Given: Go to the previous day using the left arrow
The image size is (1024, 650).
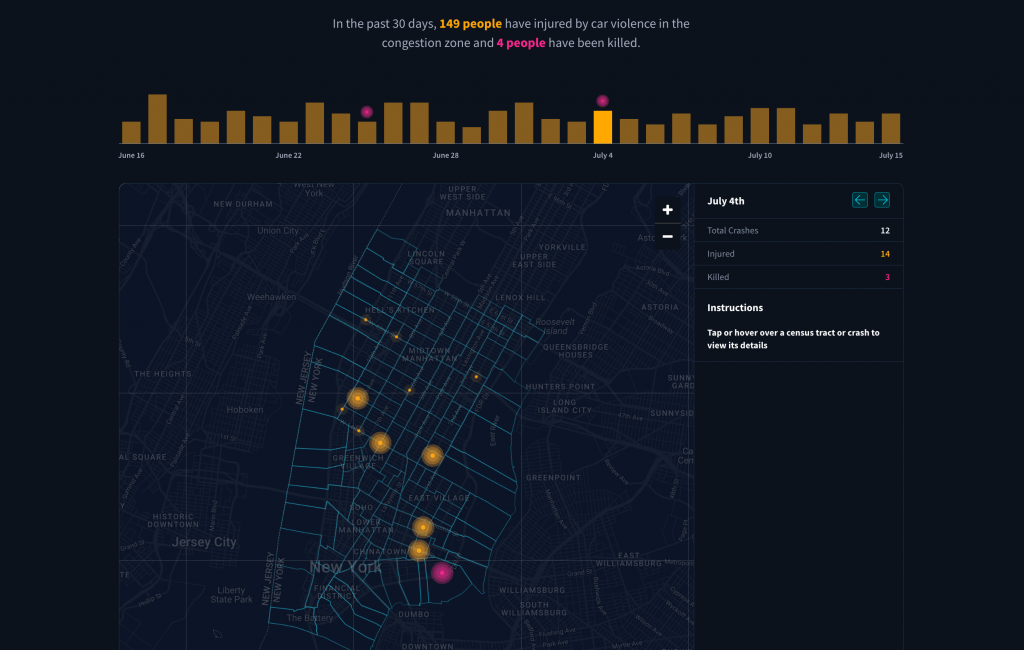Looking at the screenshot, I should pyautogui.click(x=859, y=200).
